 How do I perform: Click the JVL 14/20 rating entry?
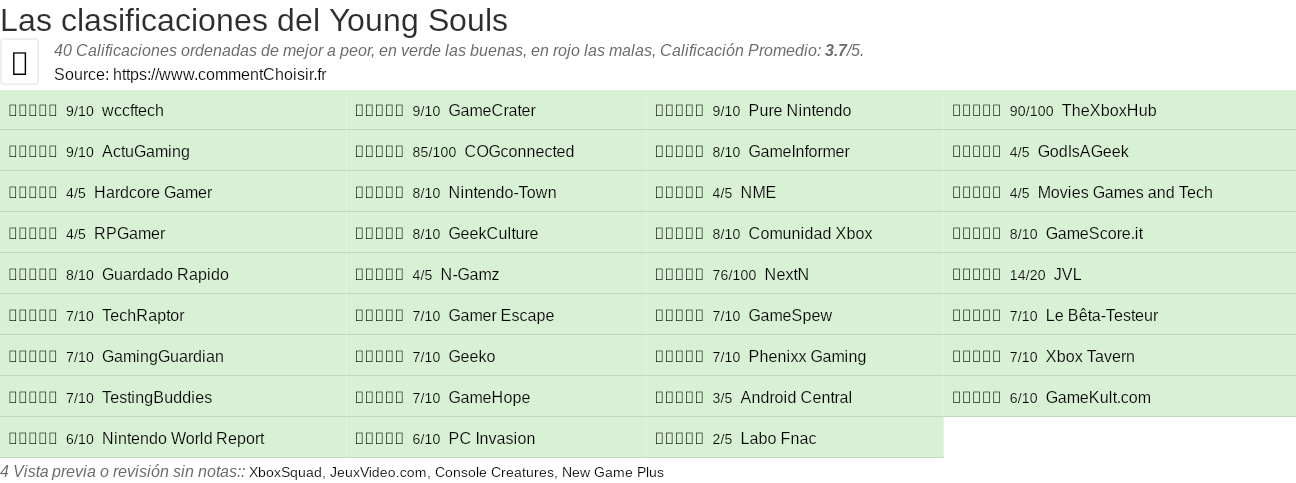point(1067,275)
